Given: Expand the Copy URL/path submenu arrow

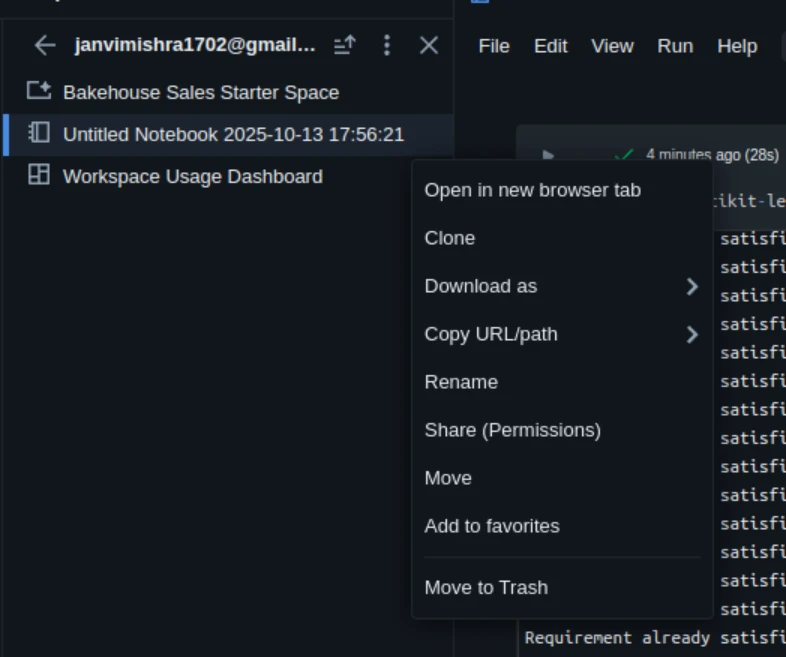Looking at the screenshot, I should [x=691, y=335].
